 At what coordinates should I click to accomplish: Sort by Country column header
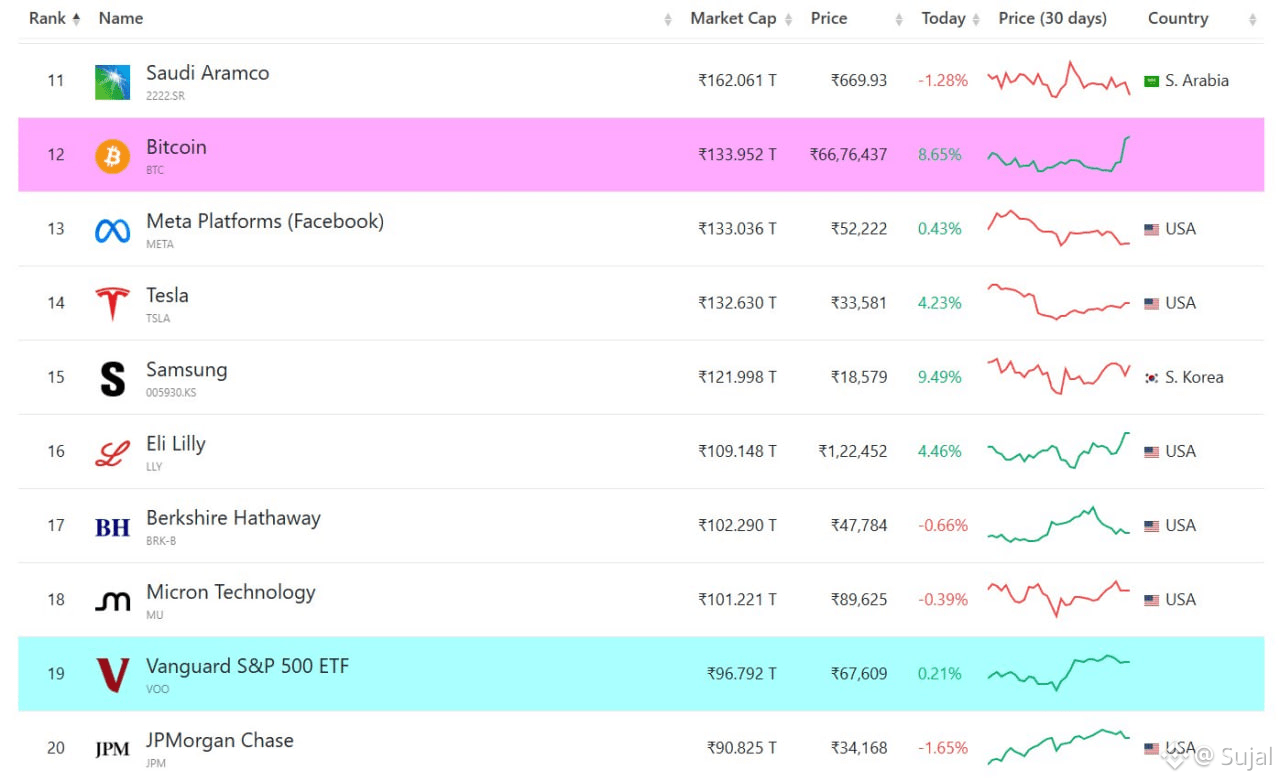[x=1178, y=18]
